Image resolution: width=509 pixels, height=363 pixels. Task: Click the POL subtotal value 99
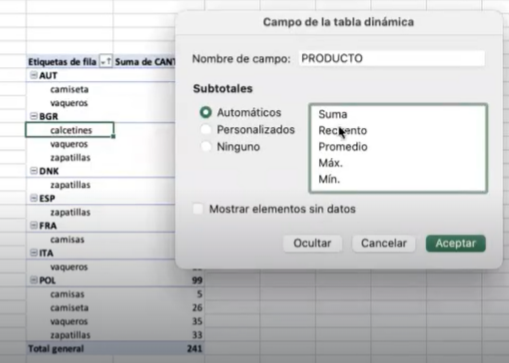click(x=197, y=280)
